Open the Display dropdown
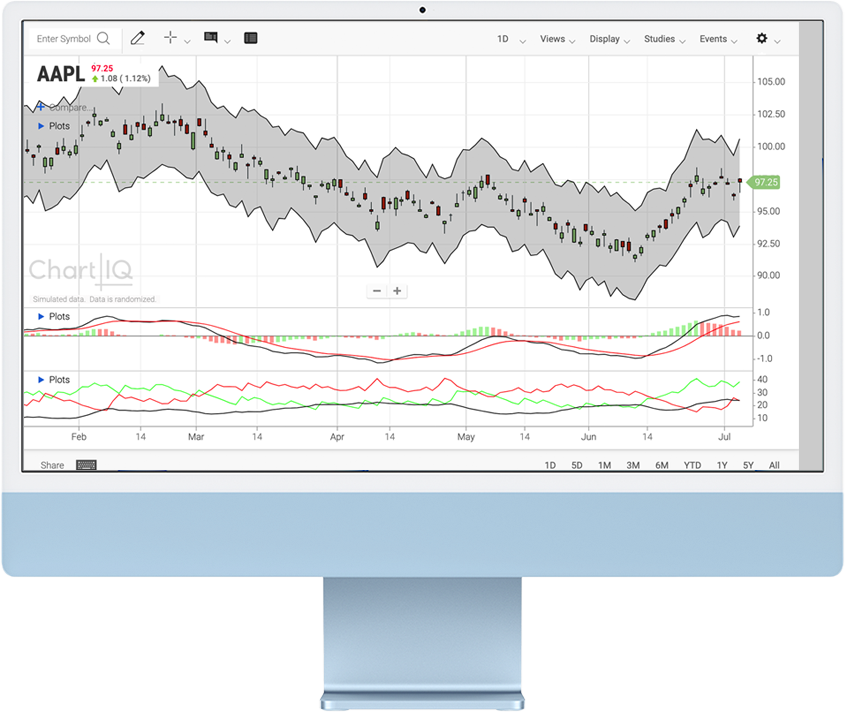845x712 pixels. click(605, 38)
